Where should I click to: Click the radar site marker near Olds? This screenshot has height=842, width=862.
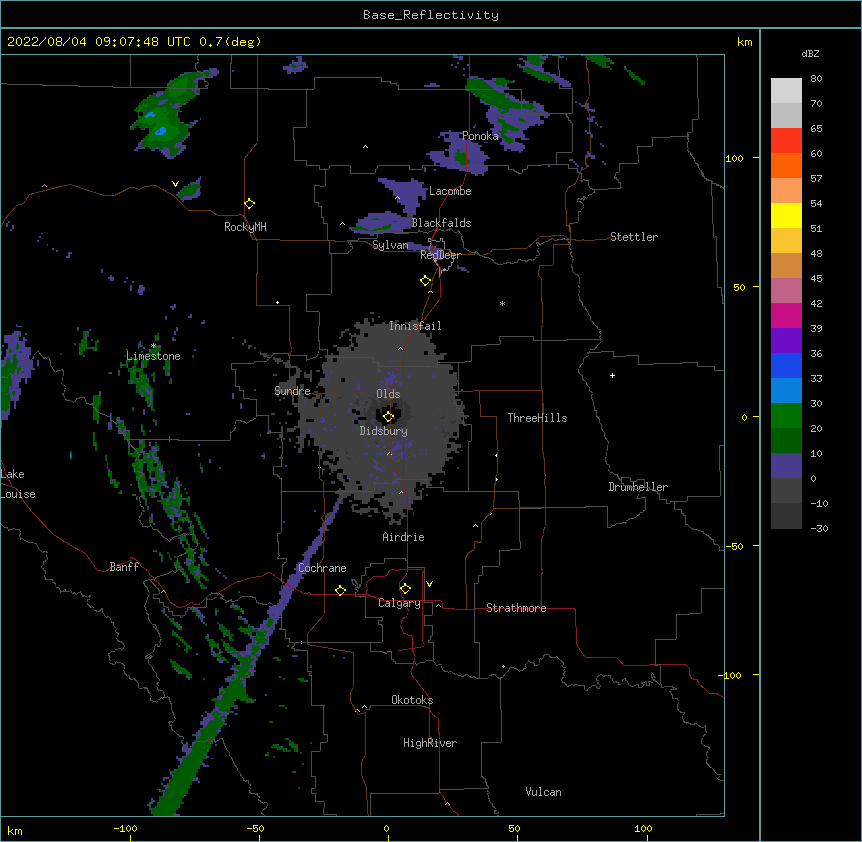click(x=388, y=417)
